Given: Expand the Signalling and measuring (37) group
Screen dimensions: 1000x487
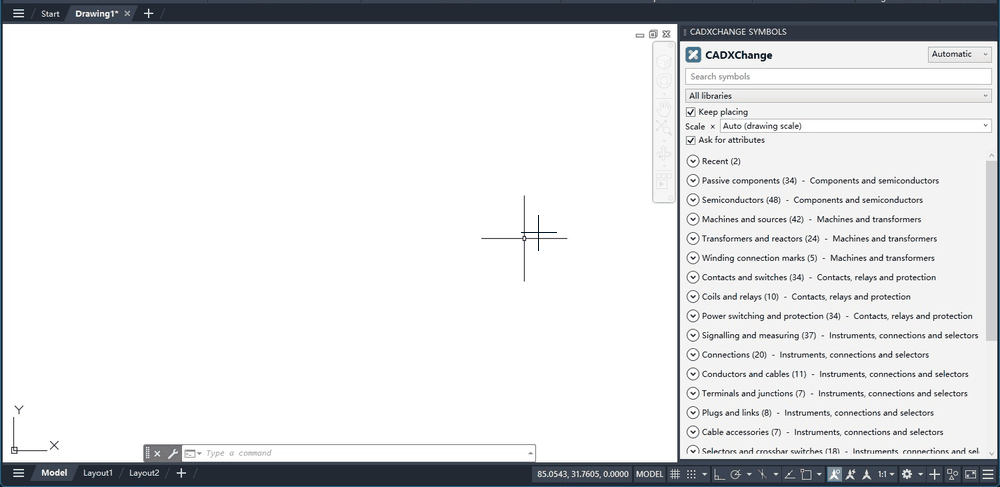Looking at the screenshot, I should [693, 335].
